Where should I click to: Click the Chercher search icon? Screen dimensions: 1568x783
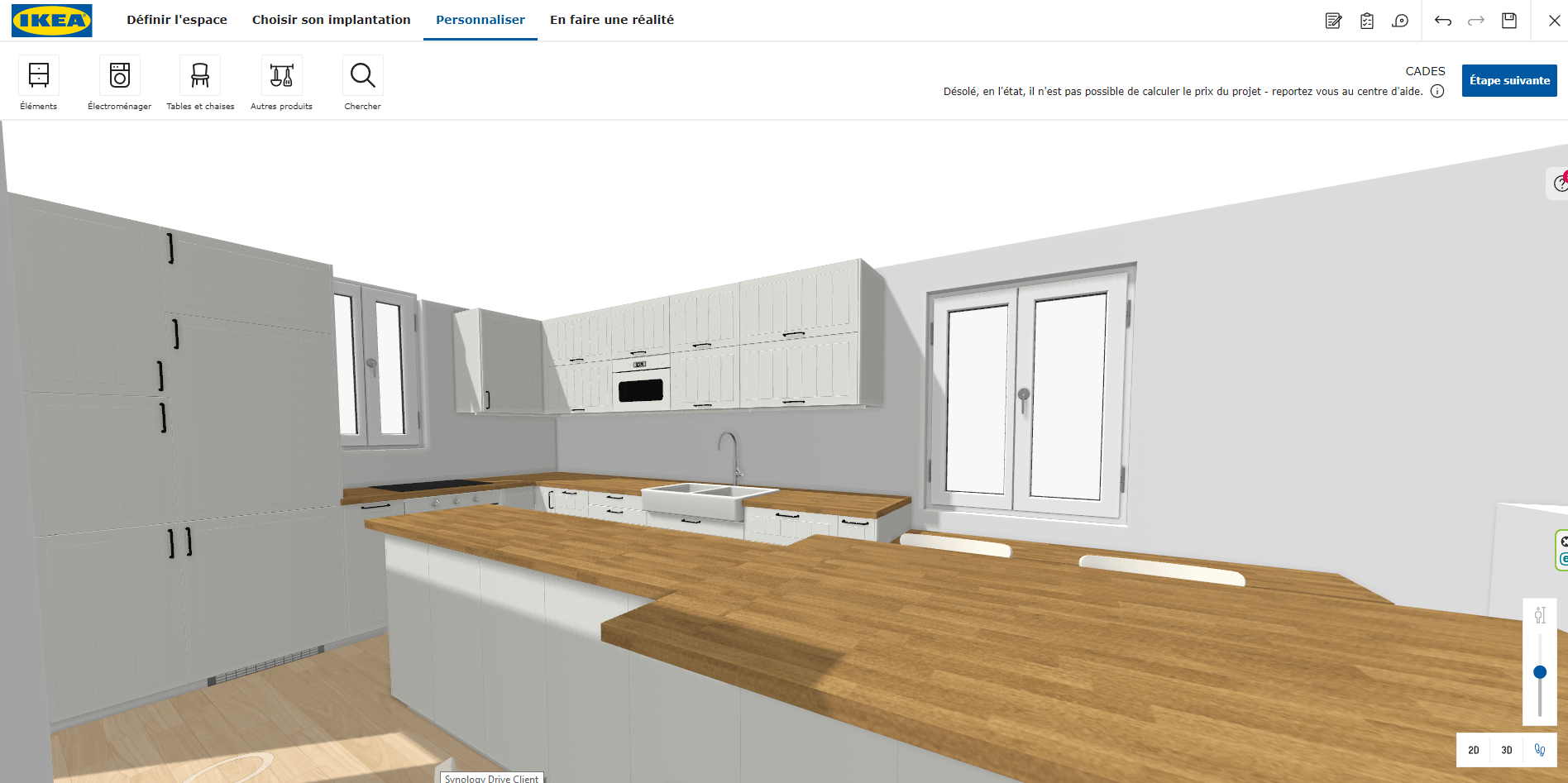tap(362, 76)
